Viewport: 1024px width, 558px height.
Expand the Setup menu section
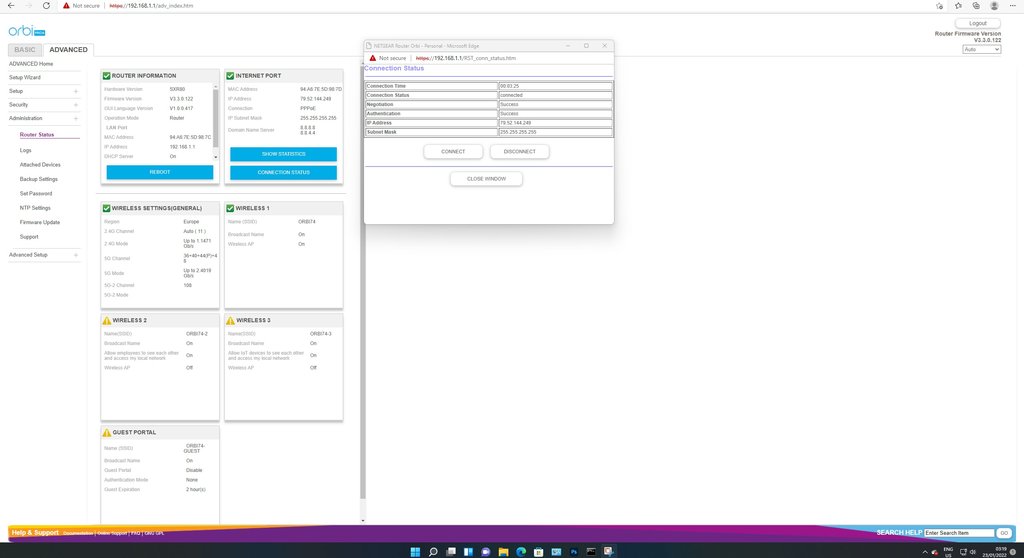point(76,91)
